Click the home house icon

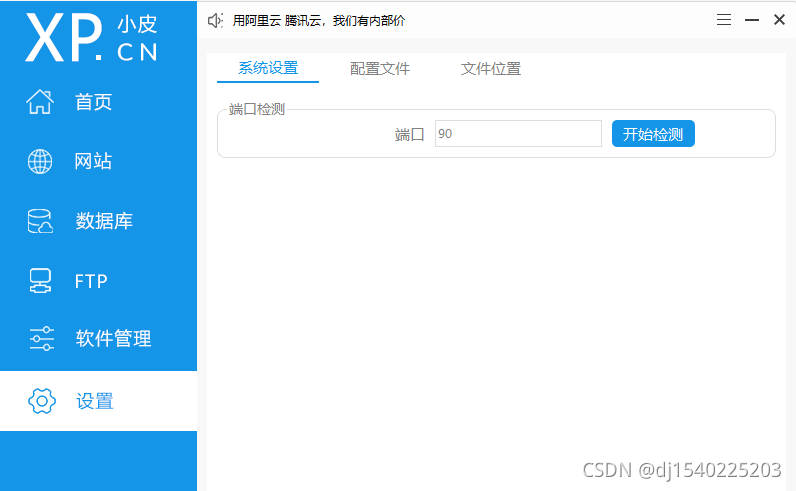click(40, 102)
